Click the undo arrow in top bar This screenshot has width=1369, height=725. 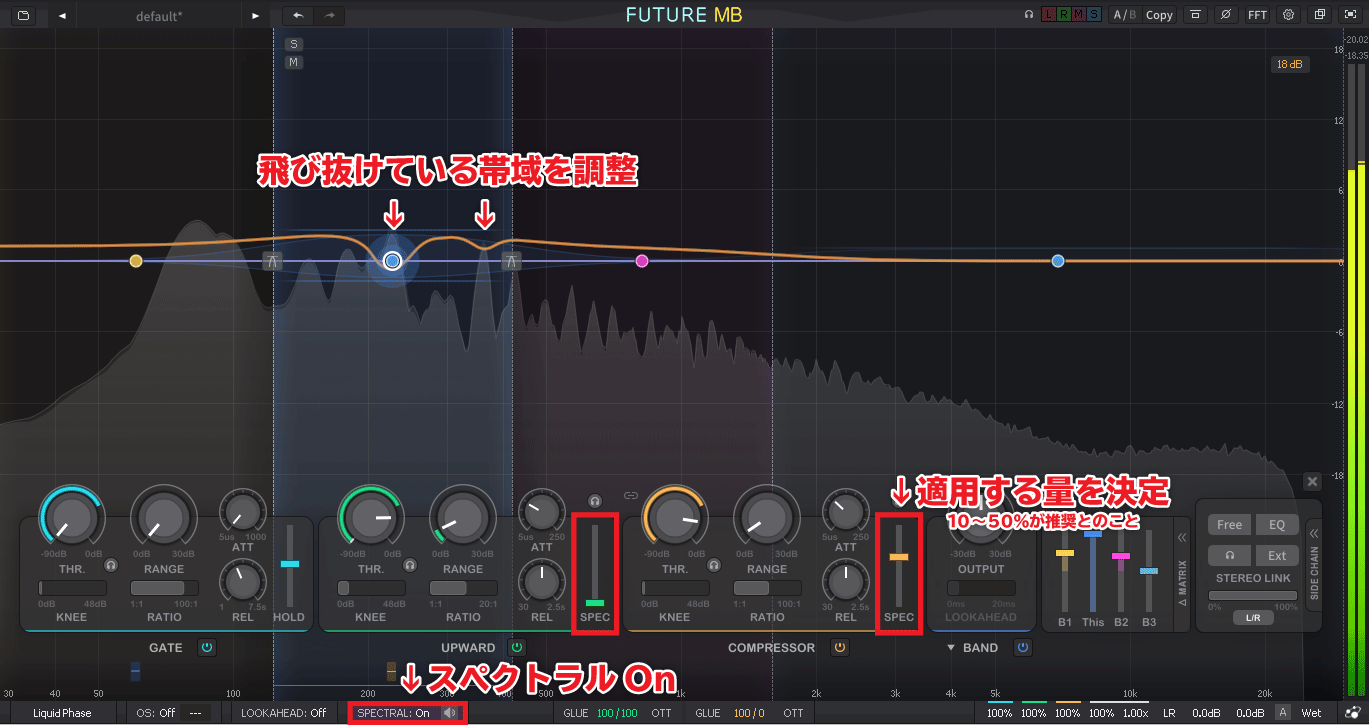(x=298, y=15)
